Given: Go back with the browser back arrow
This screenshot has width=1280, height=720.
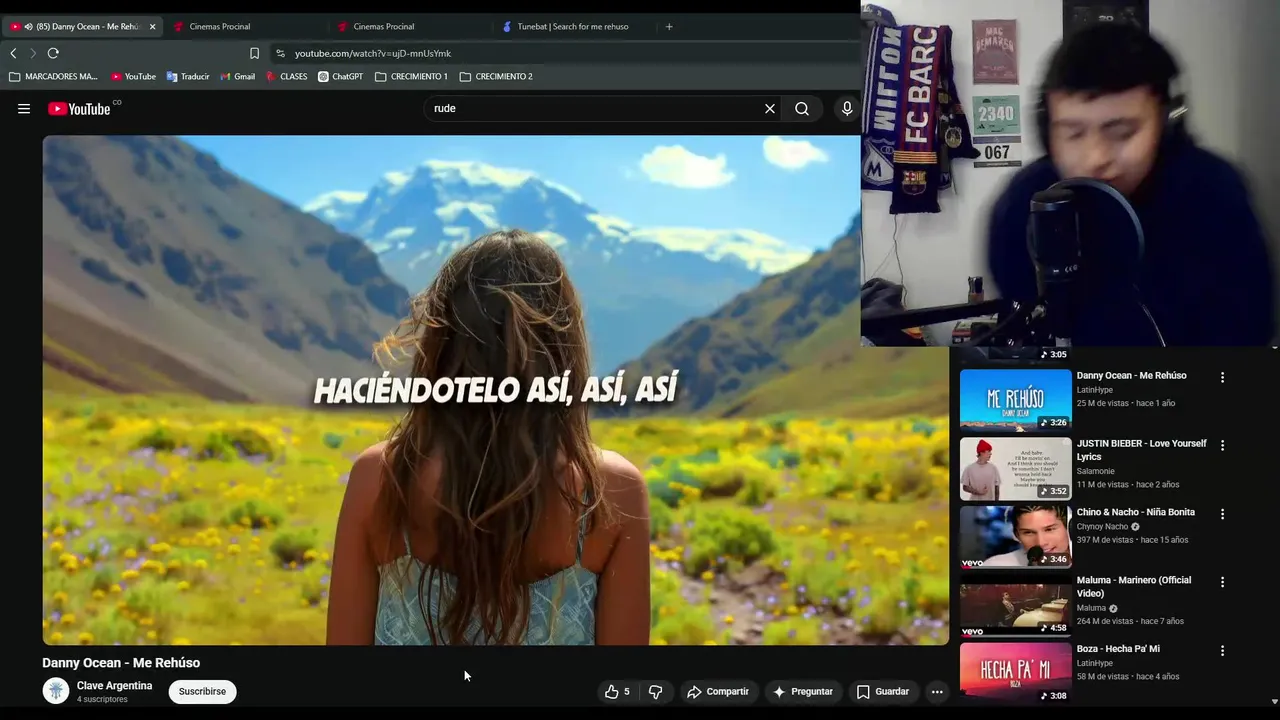Looking at the screenshot, I should click(x=13, y=53).
